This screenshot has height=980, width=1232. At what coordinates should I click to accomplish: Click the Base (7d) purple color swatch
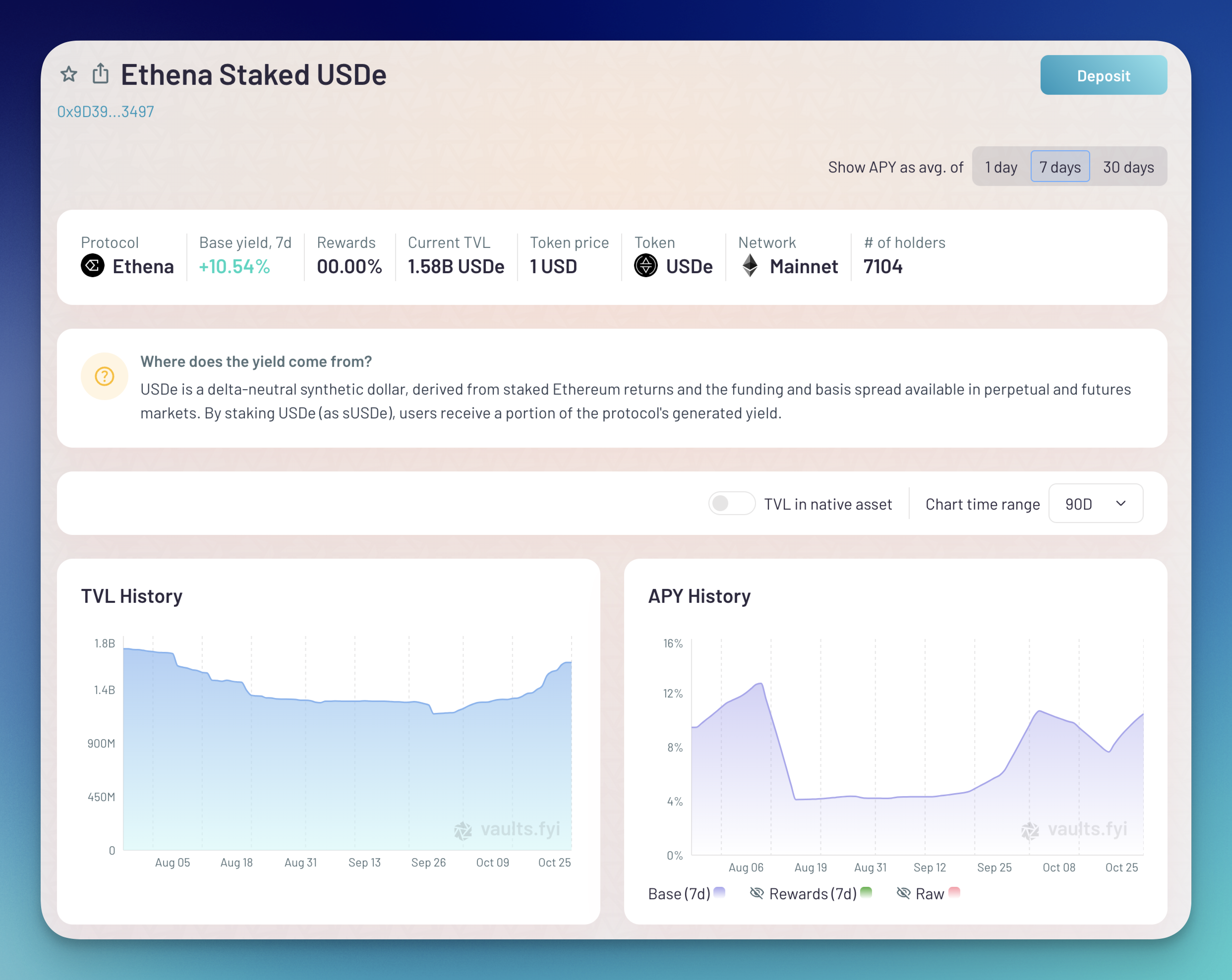(x=719, y=892)
